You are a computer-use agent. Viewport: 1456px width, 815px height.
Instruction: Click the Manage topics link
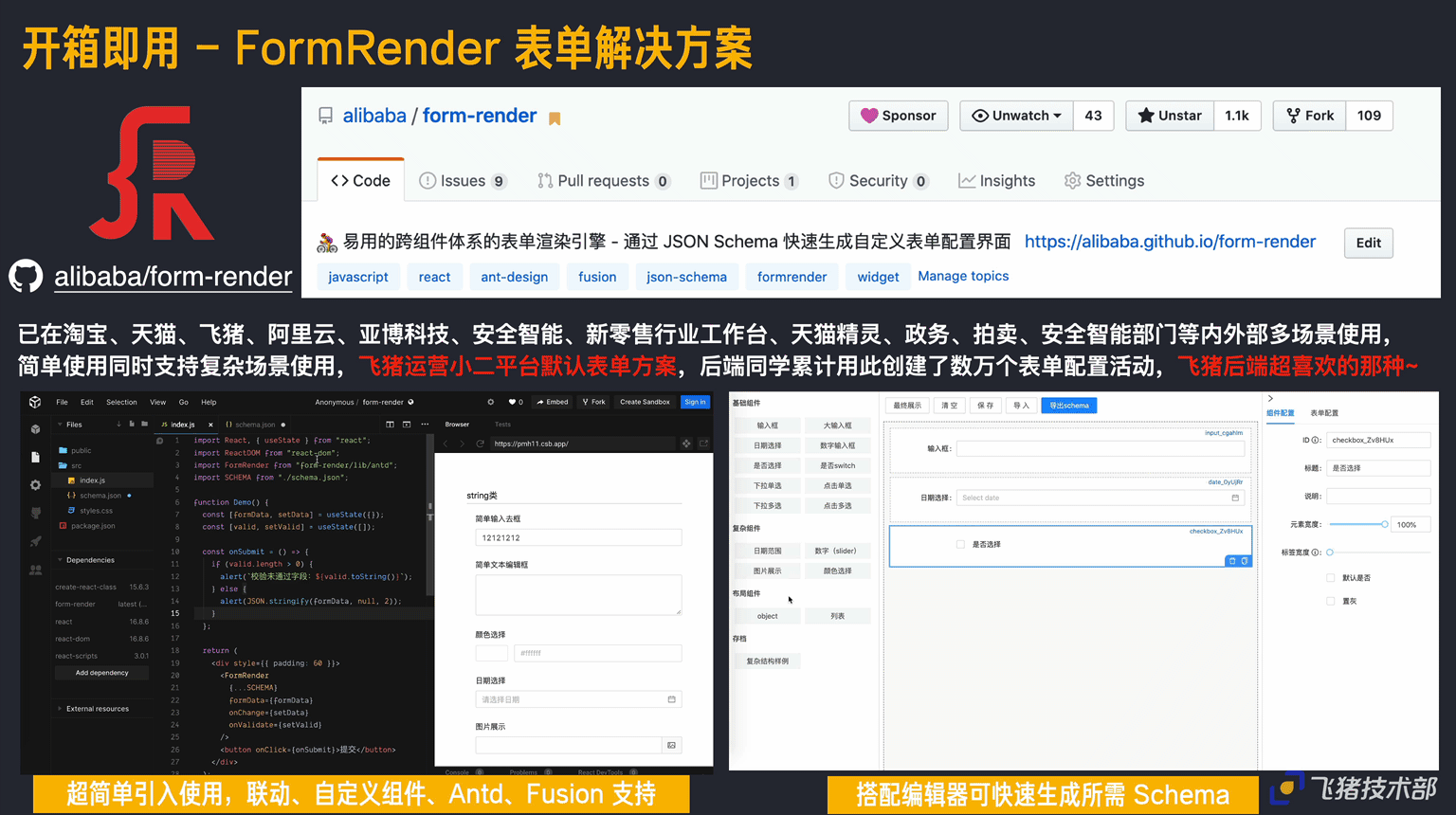click(x=963, y=276)
